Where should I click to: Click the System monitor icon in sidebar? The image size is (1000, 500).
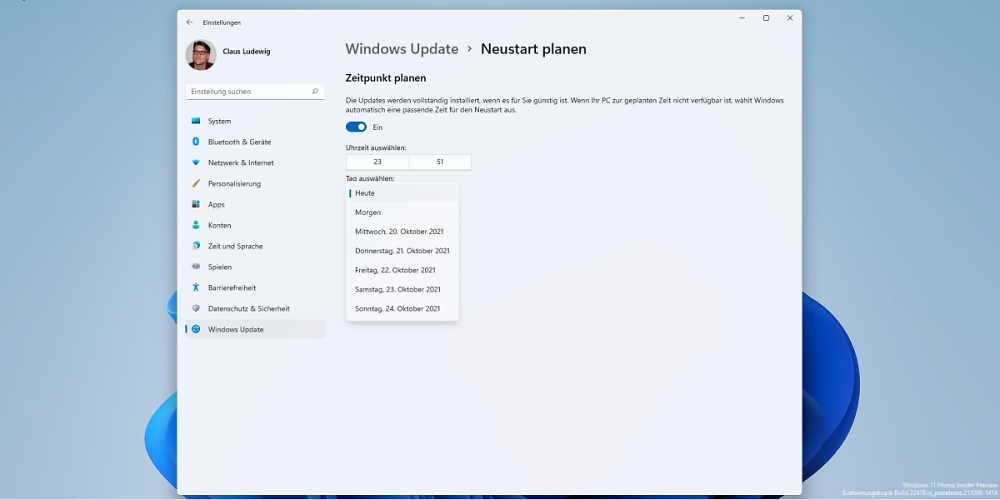coord(196,121)
